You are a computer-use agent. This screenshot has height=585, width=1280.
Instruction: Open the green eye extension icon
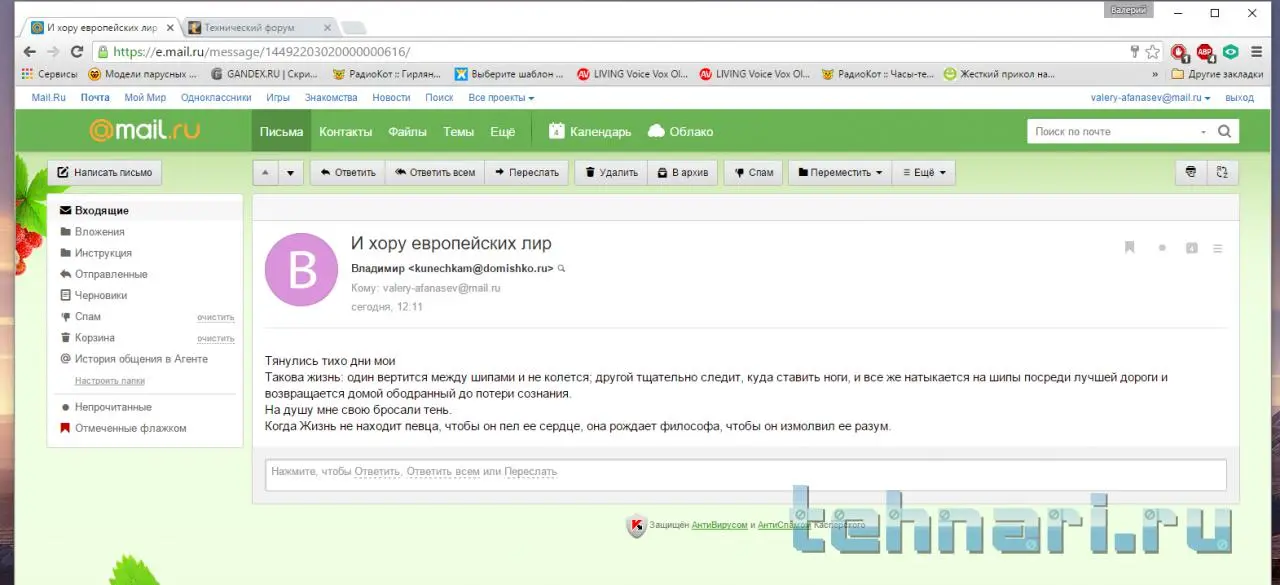coord(1231,52)
